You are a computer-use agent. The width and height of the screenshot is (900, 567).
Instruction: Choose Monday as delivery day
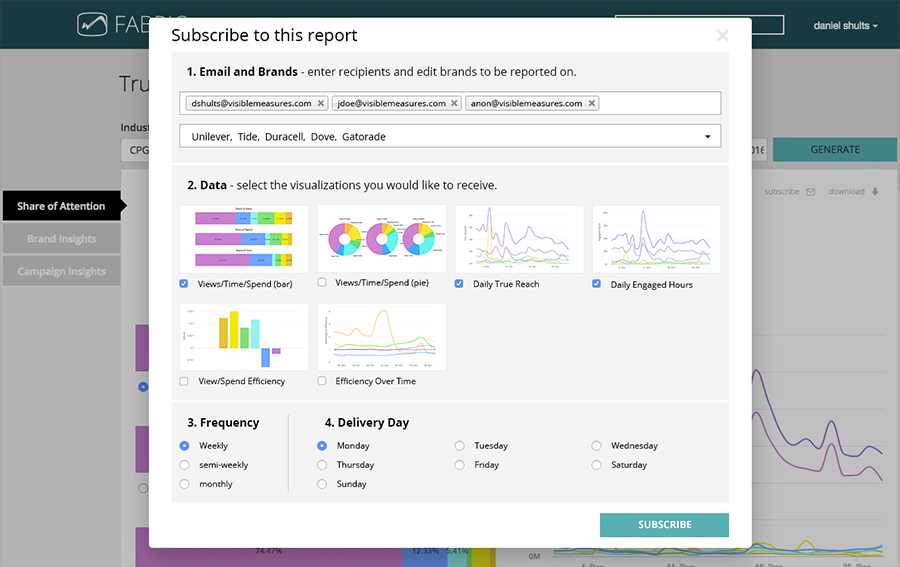(322, 445)
